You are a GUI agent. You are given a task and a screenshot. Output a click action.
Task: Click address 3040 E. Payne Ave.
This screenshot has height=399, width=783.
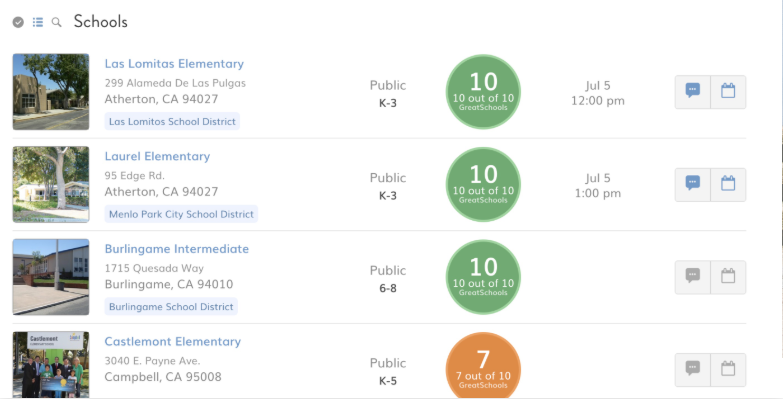[152, 361]
